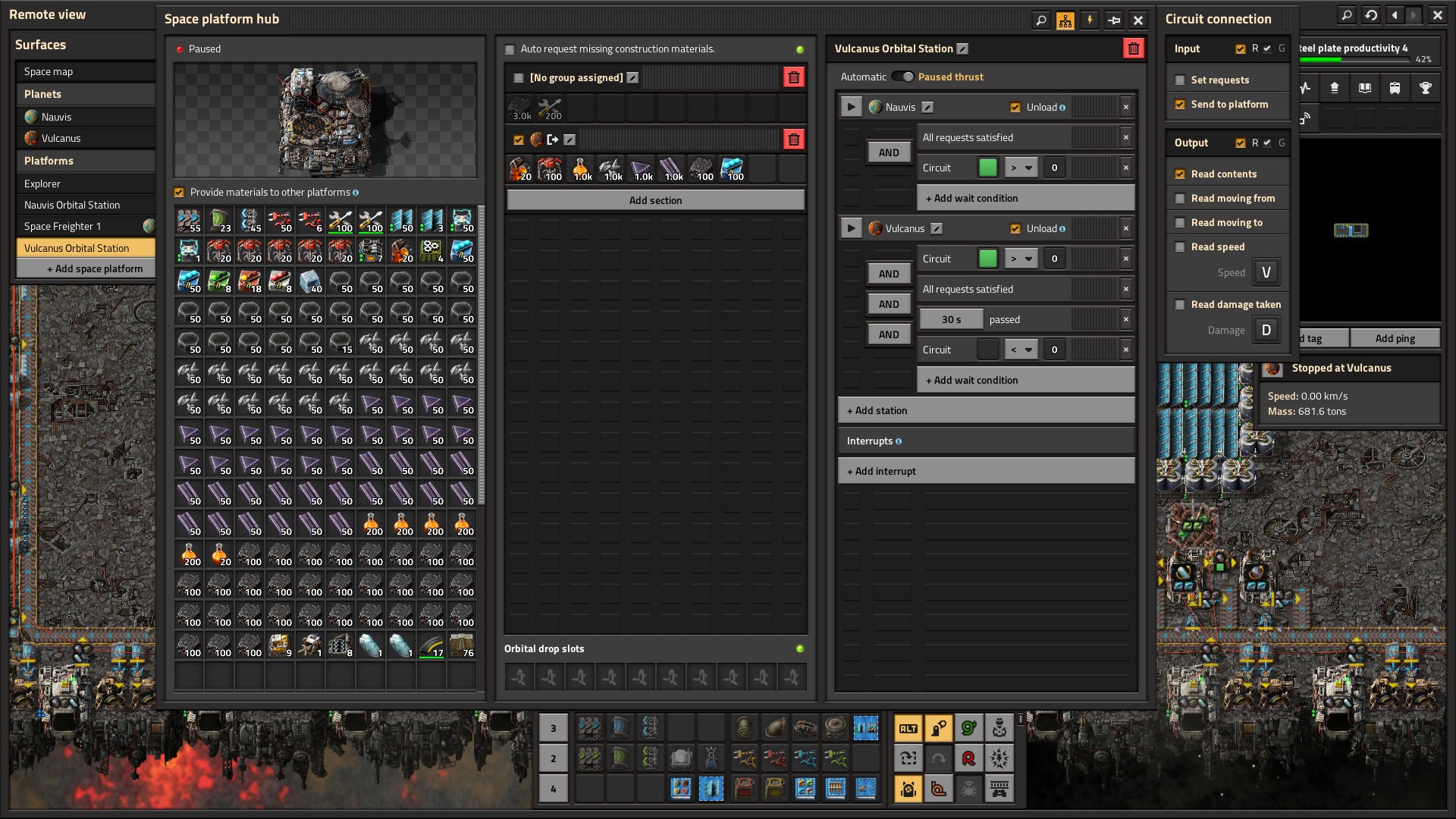Disable the Send to platform checkbox
1456x819 pixels.
[x=1180, y=105]
